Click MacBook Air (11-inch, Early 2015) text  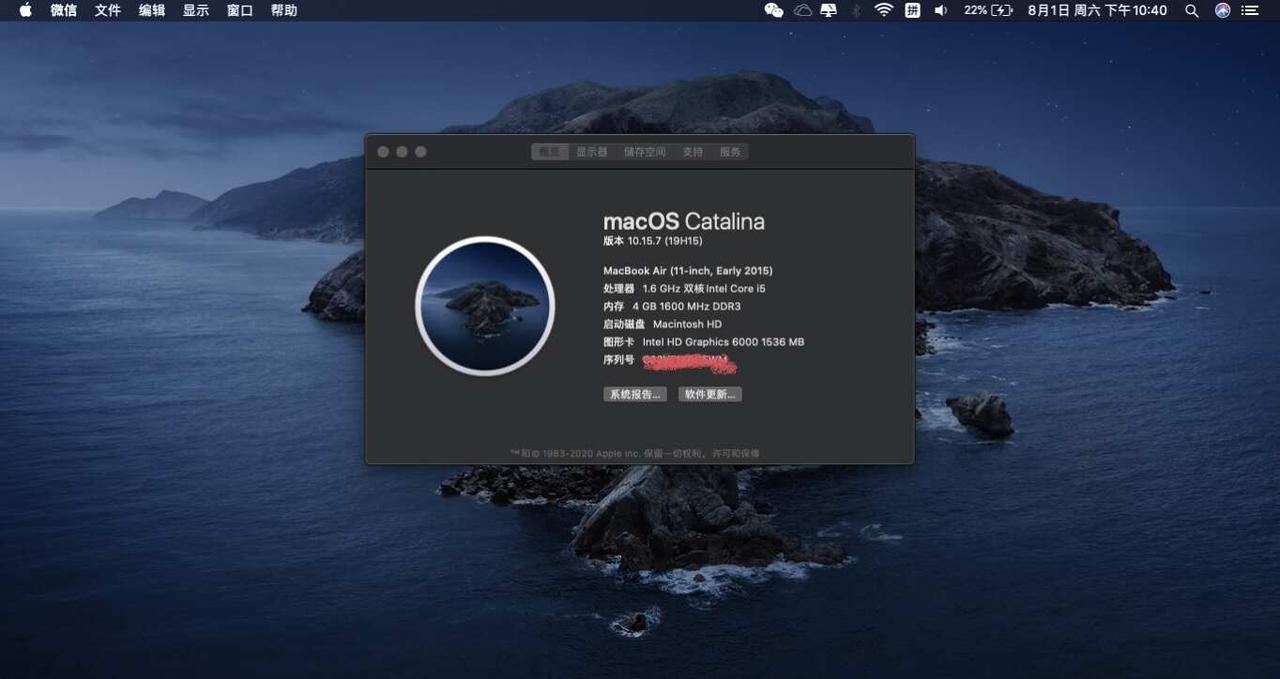[x=688, y=270]
